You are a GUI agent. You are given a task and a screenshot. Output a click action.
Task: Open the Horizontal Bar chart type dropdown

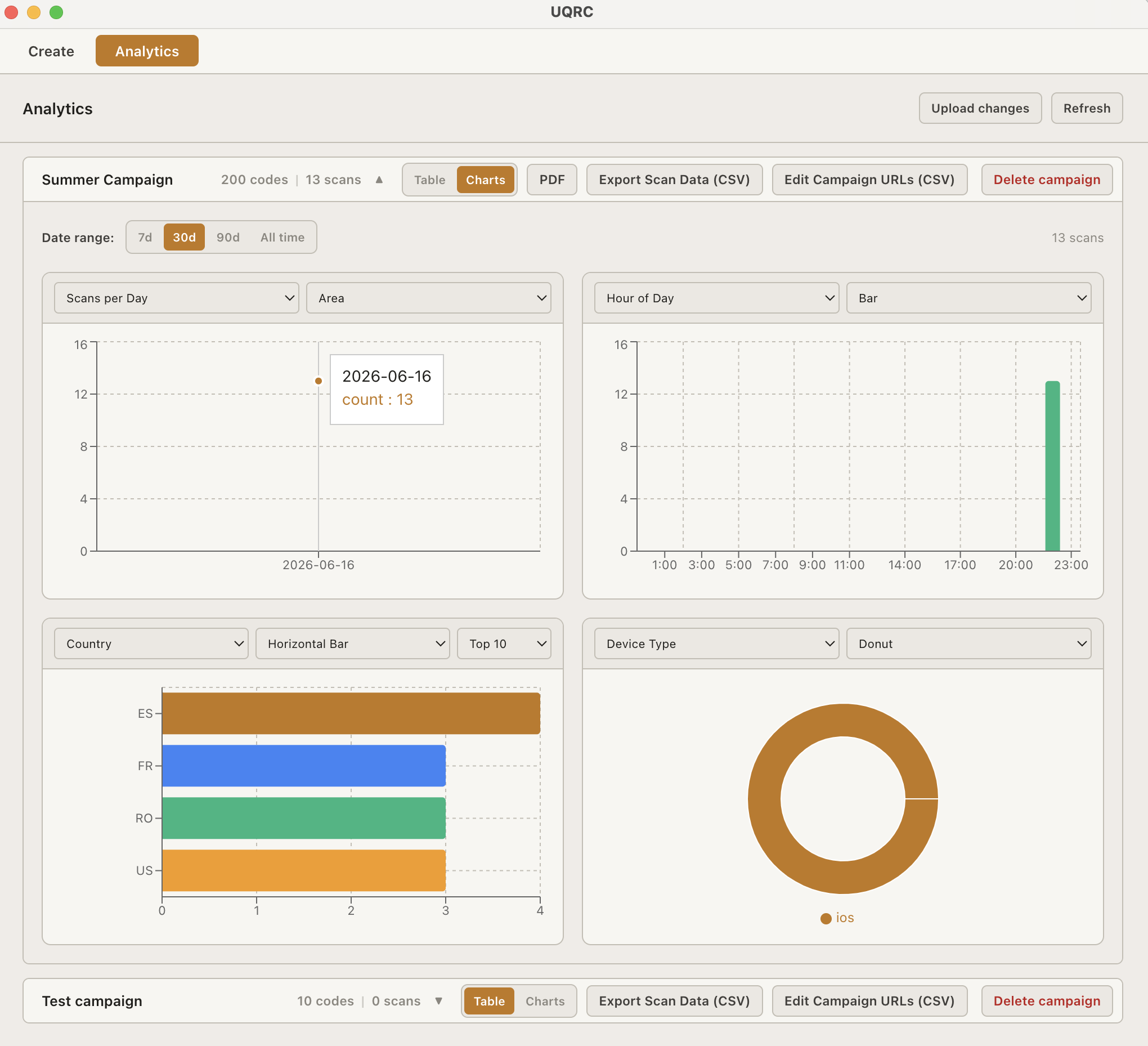[352, 644]
